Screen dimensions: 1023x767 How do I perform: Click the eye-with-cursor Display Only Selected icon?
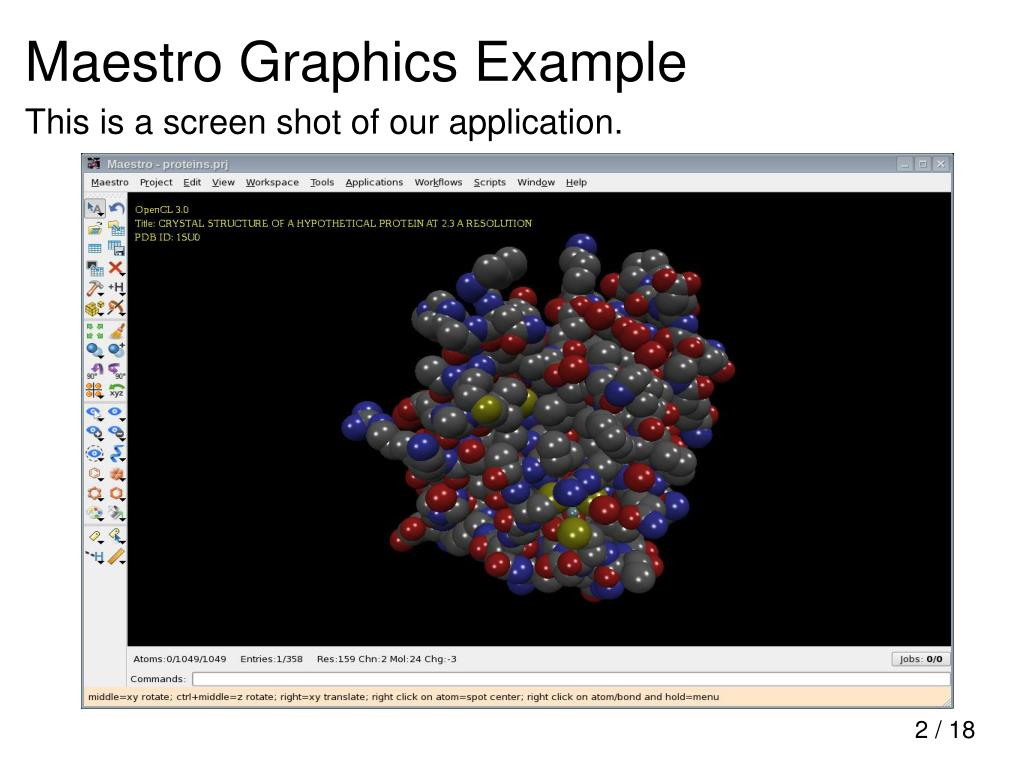pos(95,413)
